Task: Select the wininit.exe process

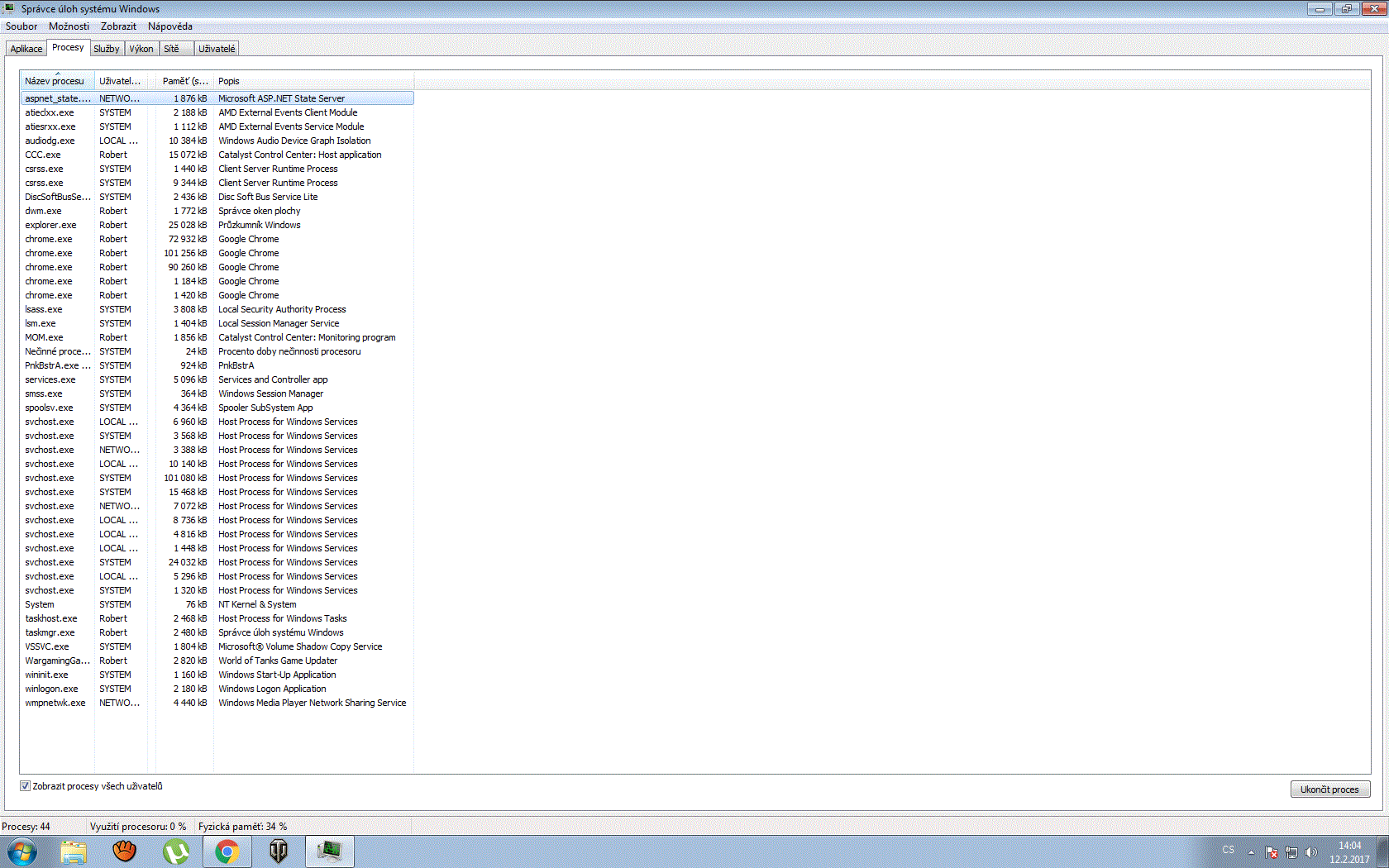Action: [217, 675]
